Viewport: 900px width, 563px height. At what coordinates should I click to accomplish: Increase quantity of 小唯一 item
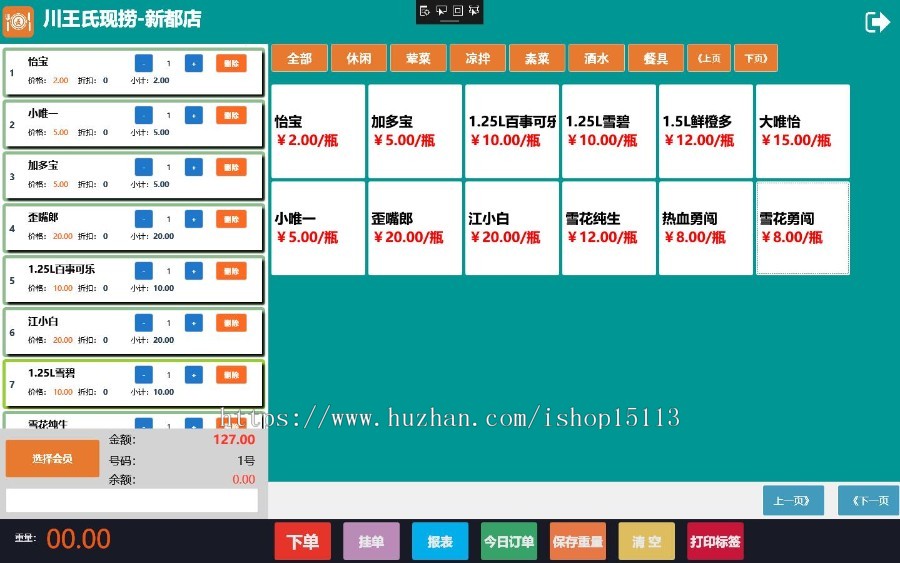(x=194, y=115)
